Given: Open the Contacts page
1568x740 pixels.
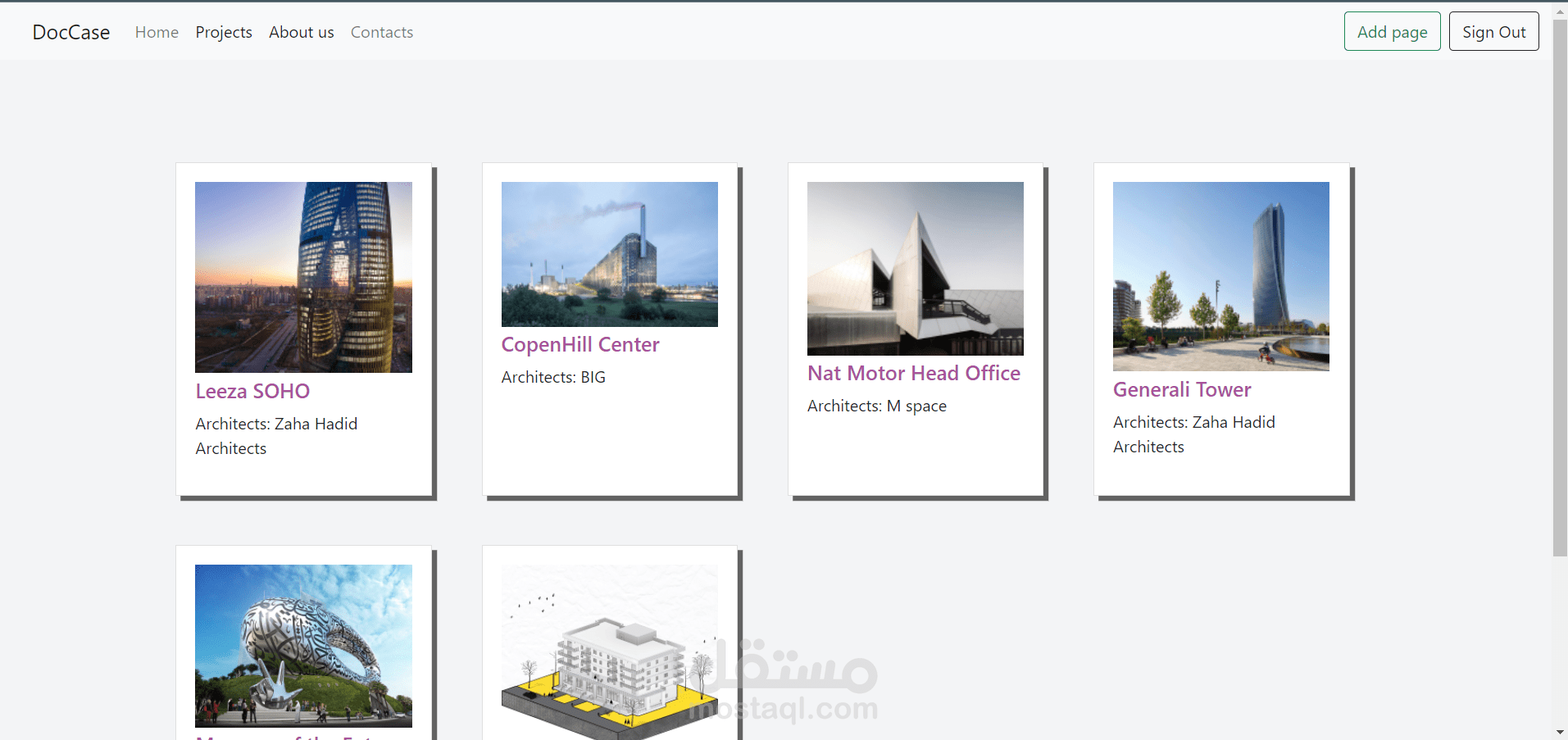Looking at the screenshot, I should (381, 32).
